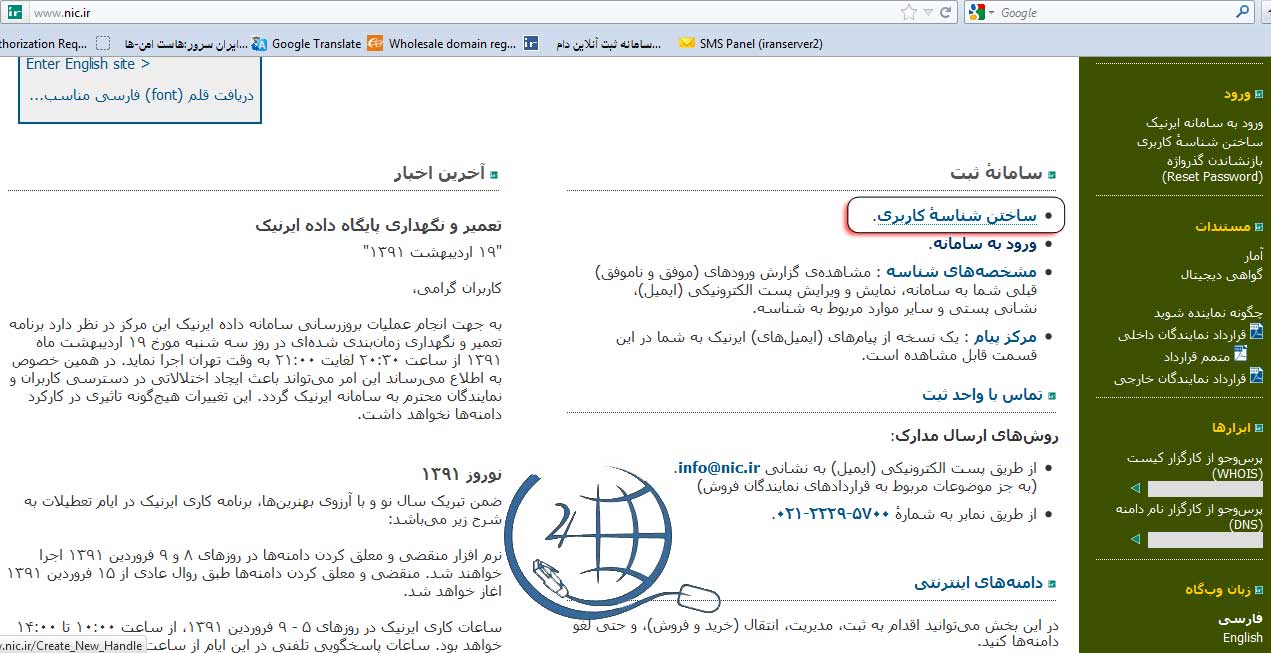Open متمم قرارداد link
The height and width of the screenshot is (653, 1271).
pyautogui.click(x=1196, y=356)
